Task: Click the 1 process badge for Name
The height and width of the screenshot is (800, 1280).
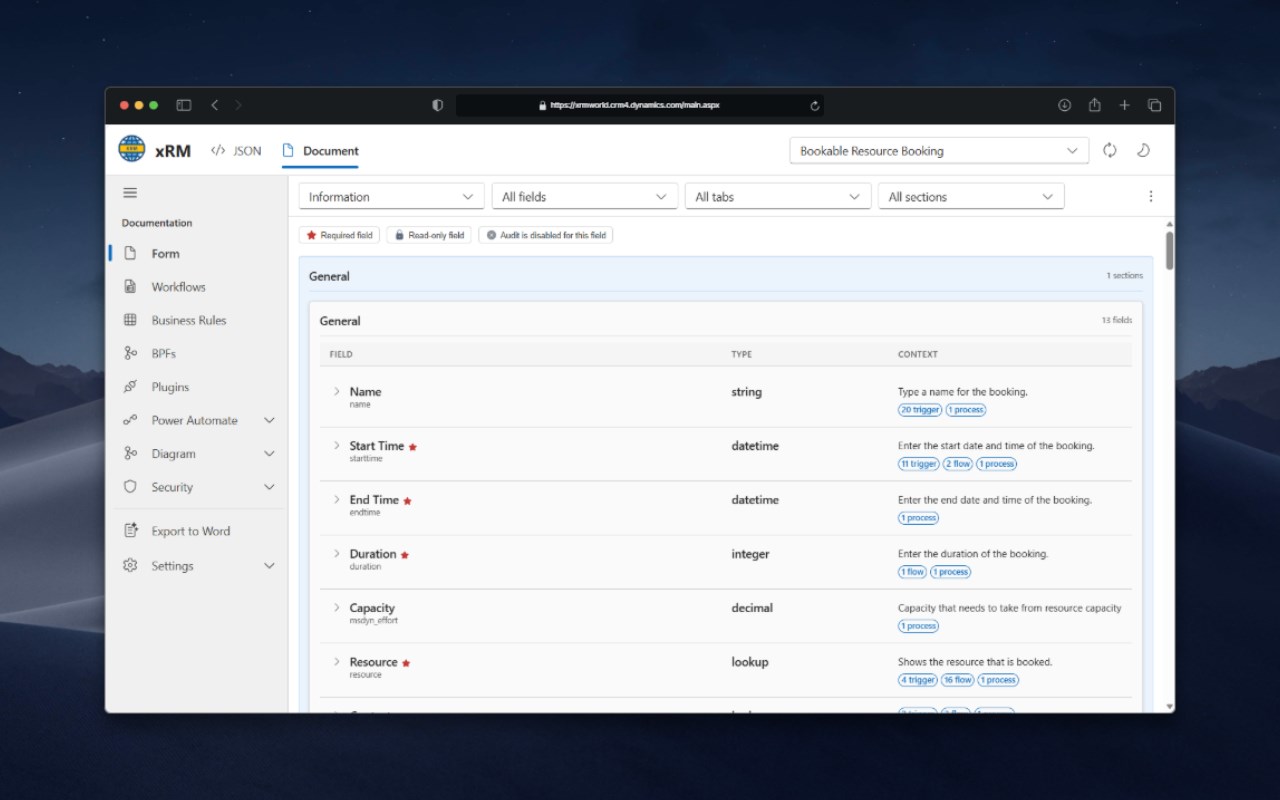Action: pyautogui.click(x=966, y=410)
